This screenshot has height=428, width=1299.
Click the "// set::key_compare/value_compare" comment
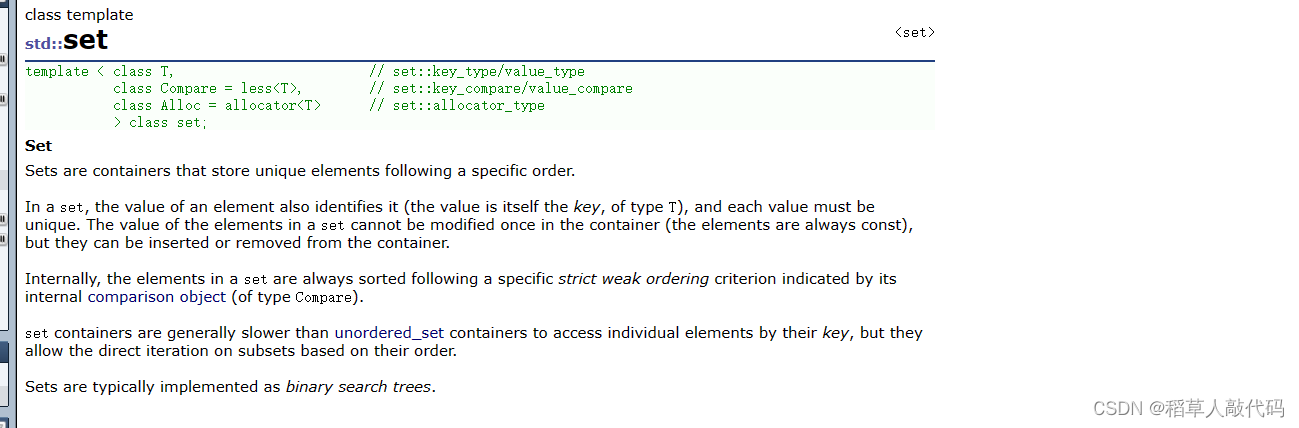tap(500, 88)
